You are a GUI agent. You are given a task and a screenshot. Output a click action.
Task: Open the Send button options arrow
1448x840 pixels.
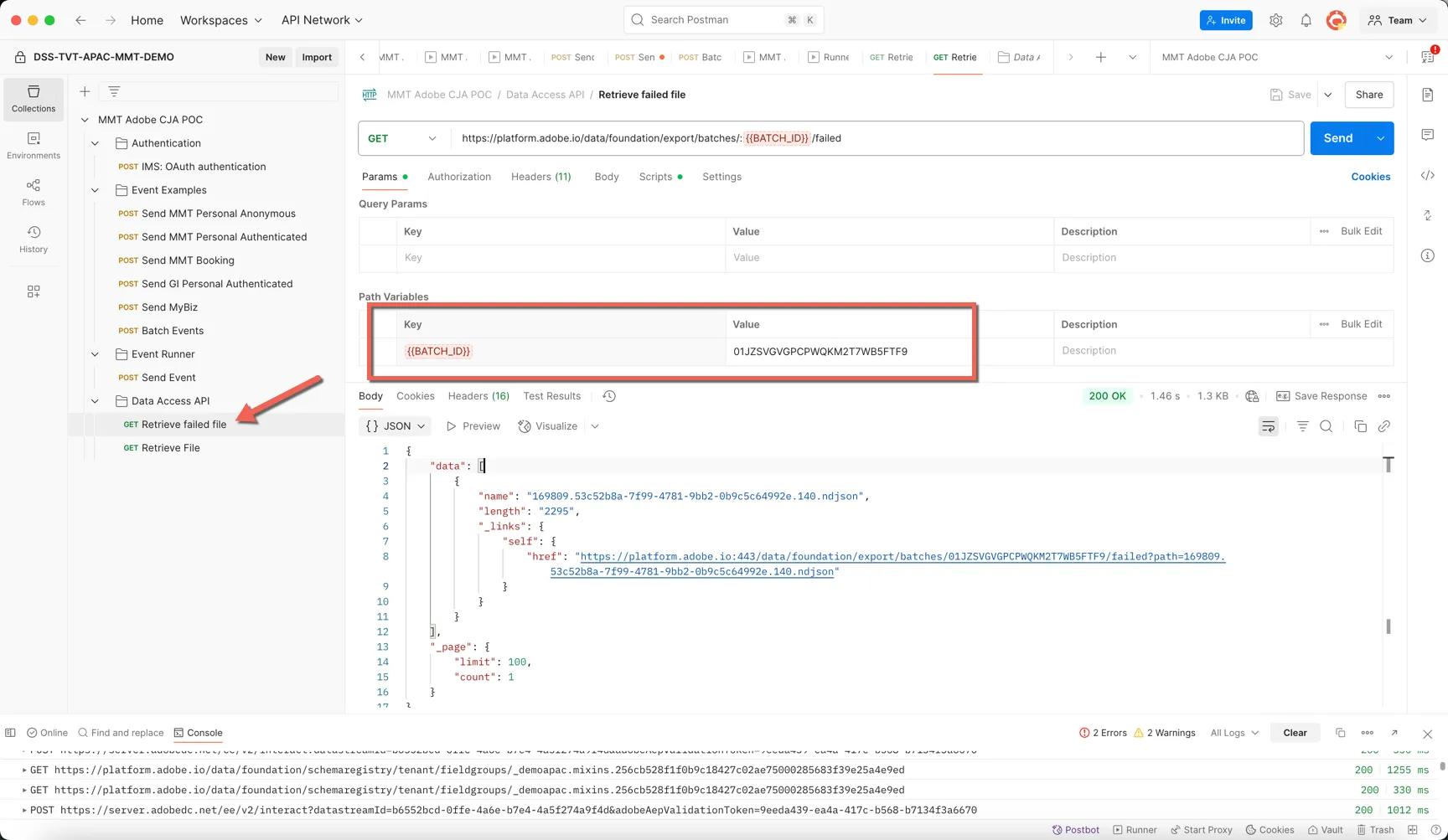click(1380, 138)
